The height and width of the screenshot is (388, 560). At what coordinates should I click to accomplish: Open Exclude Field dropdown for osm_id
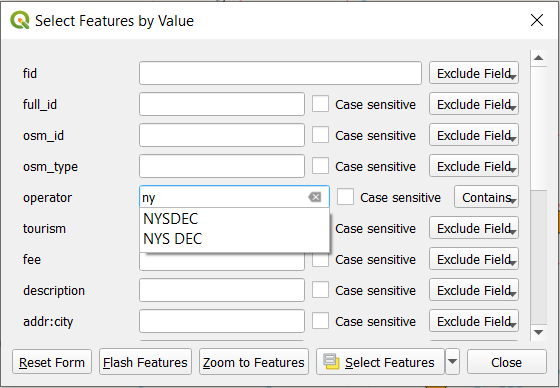474,135
